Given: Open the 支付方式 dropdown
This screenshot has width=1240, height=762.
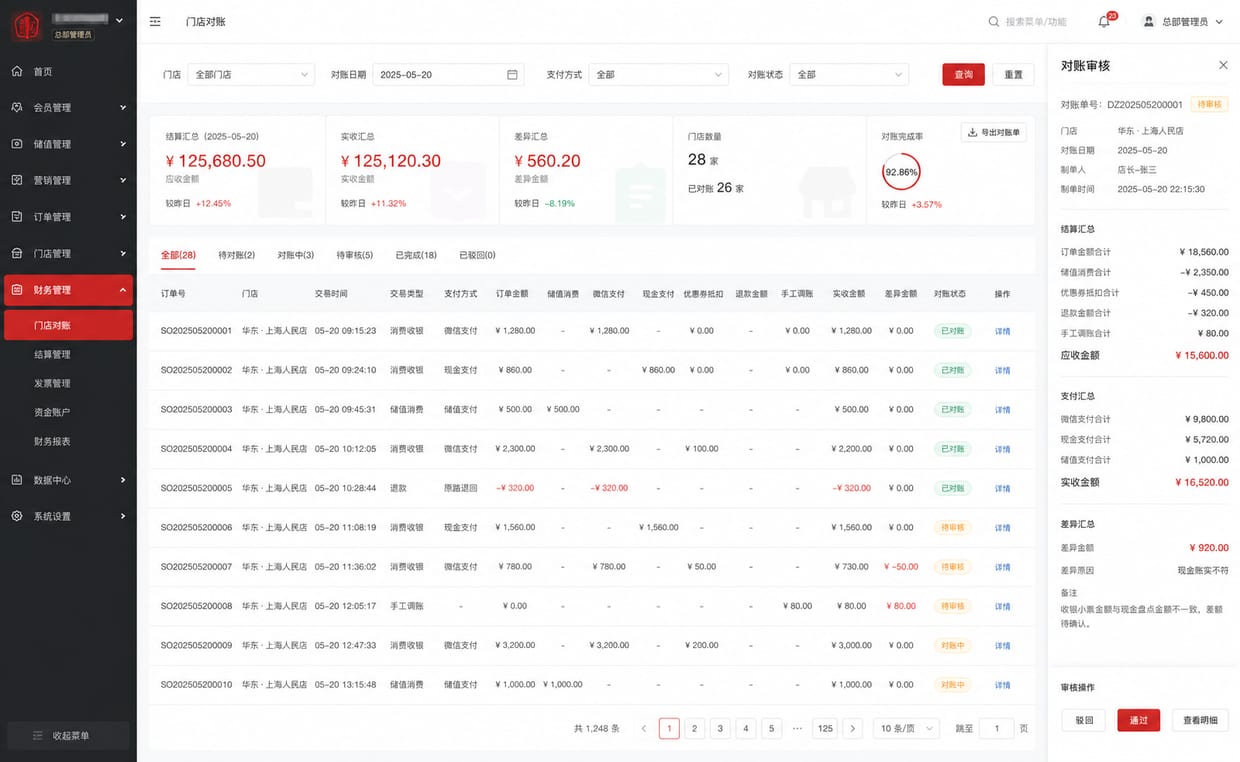Looking at the screenshot, I should tap(658, 74).
